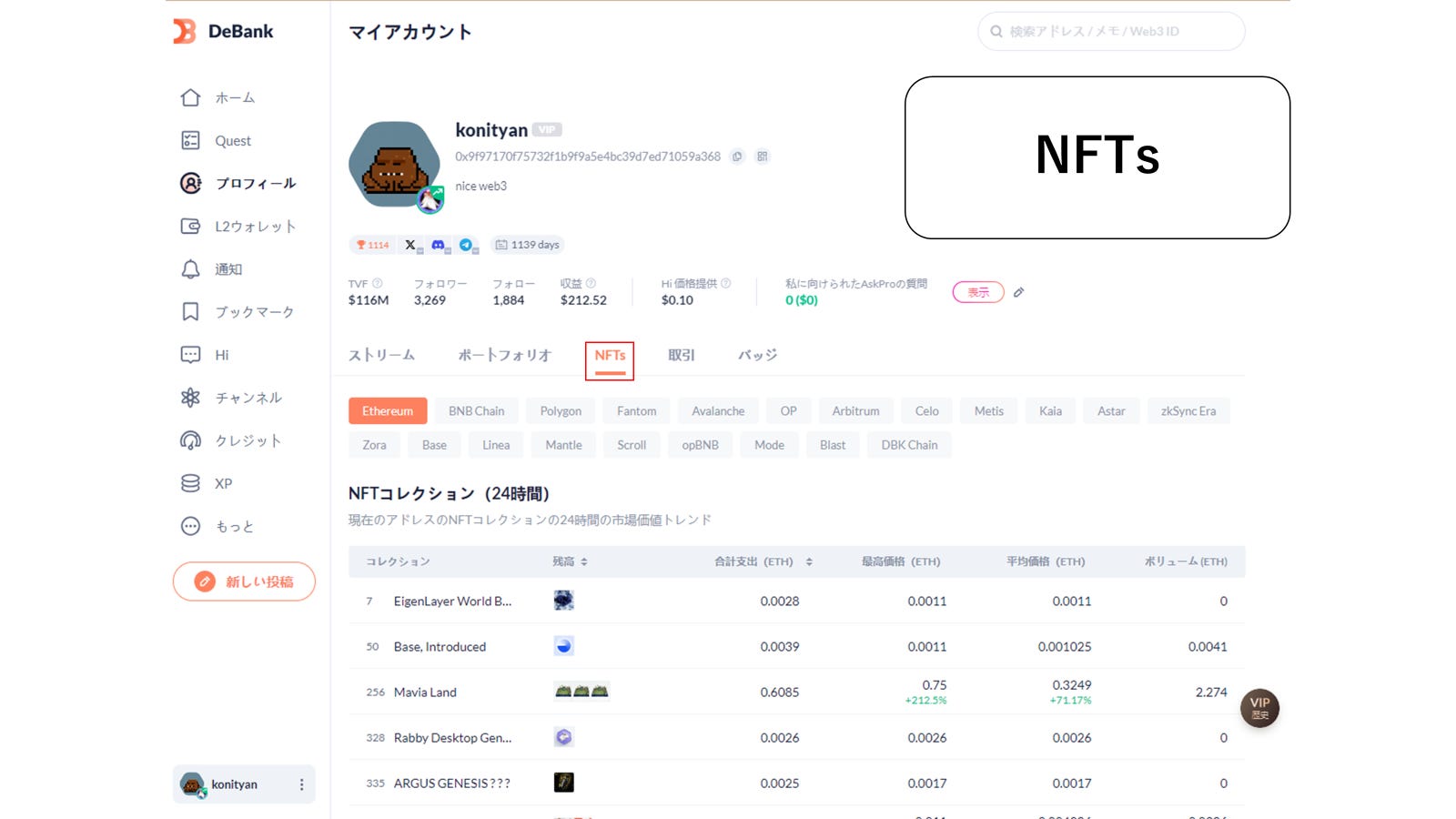Select the BNB Chain filter
Screen dimensions: 1456x819
pyautogui.click(x=476, y=411)
